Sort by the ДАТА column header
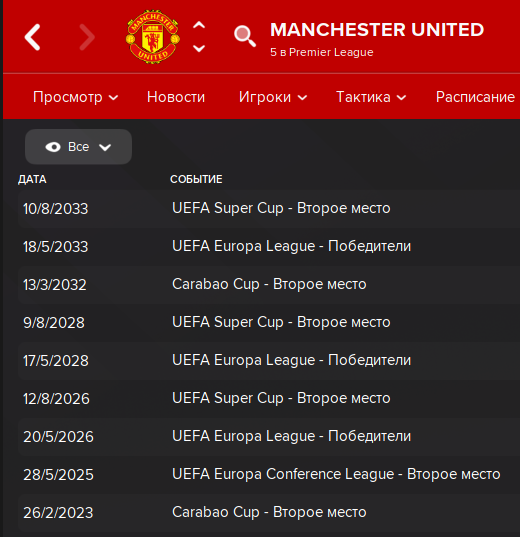Image resolution: width=520 pixels, height=537 pixels. (32, 179)
